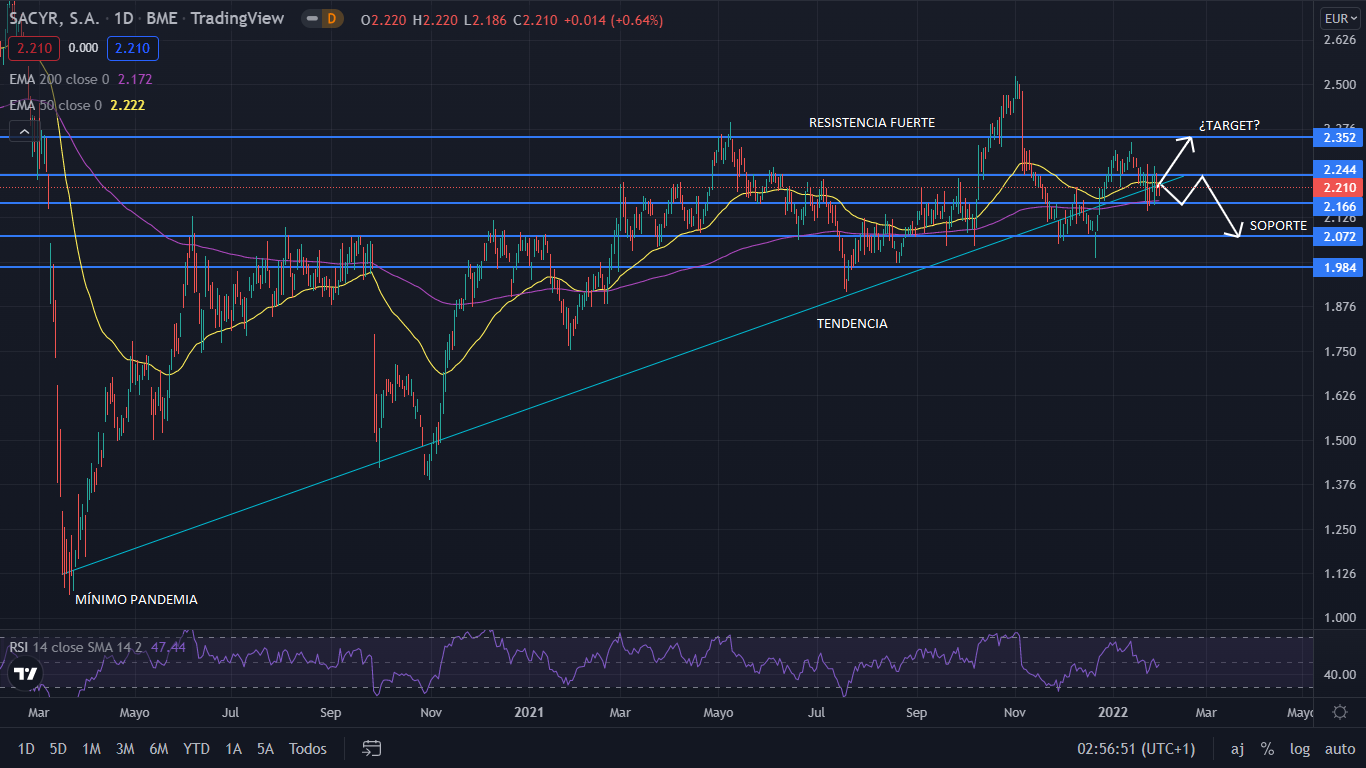The height and width of the screenshot is (768, 1366).
Task: Open chart settings gear icon
Action: (1339, 712)
